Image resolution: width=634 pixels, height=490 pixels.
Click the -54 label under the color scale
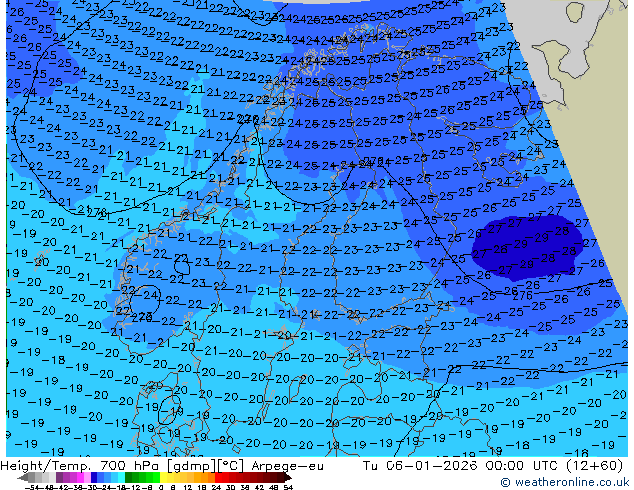(x=31, y=487)
